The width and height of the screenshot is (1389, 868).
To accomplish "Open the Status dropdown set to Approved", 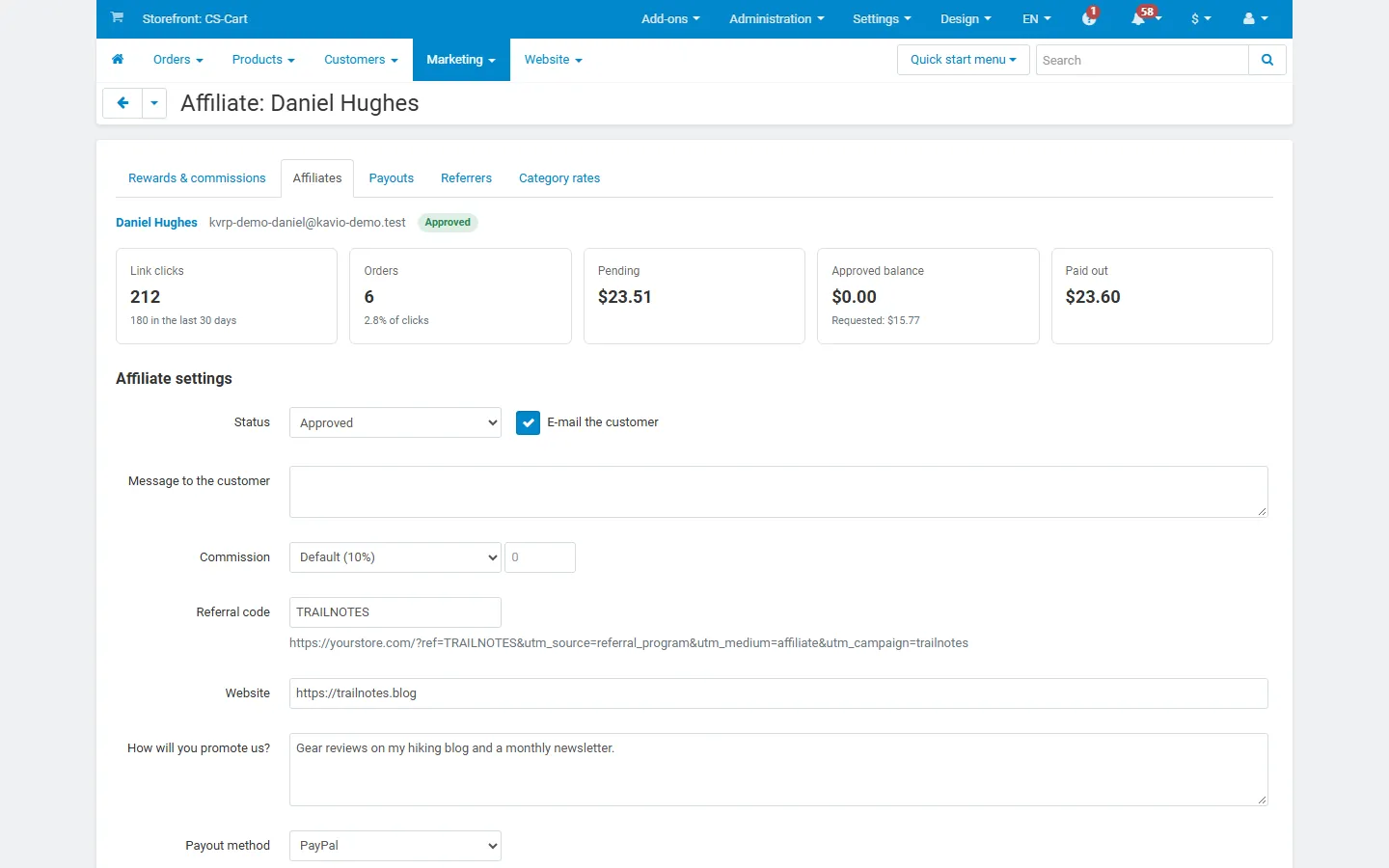I will coord(395,422).
